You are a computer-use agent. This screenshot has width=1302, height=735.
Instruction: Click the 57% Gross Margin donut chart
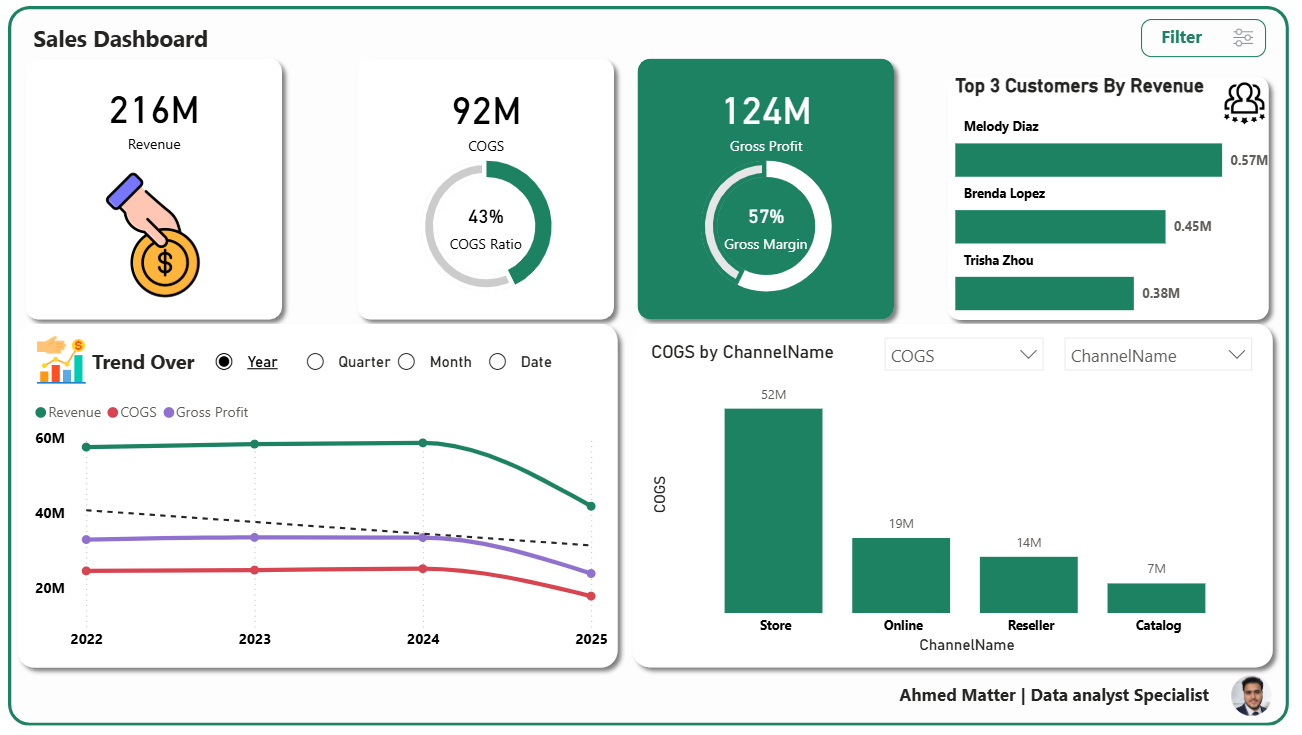[x=767, y=227]
